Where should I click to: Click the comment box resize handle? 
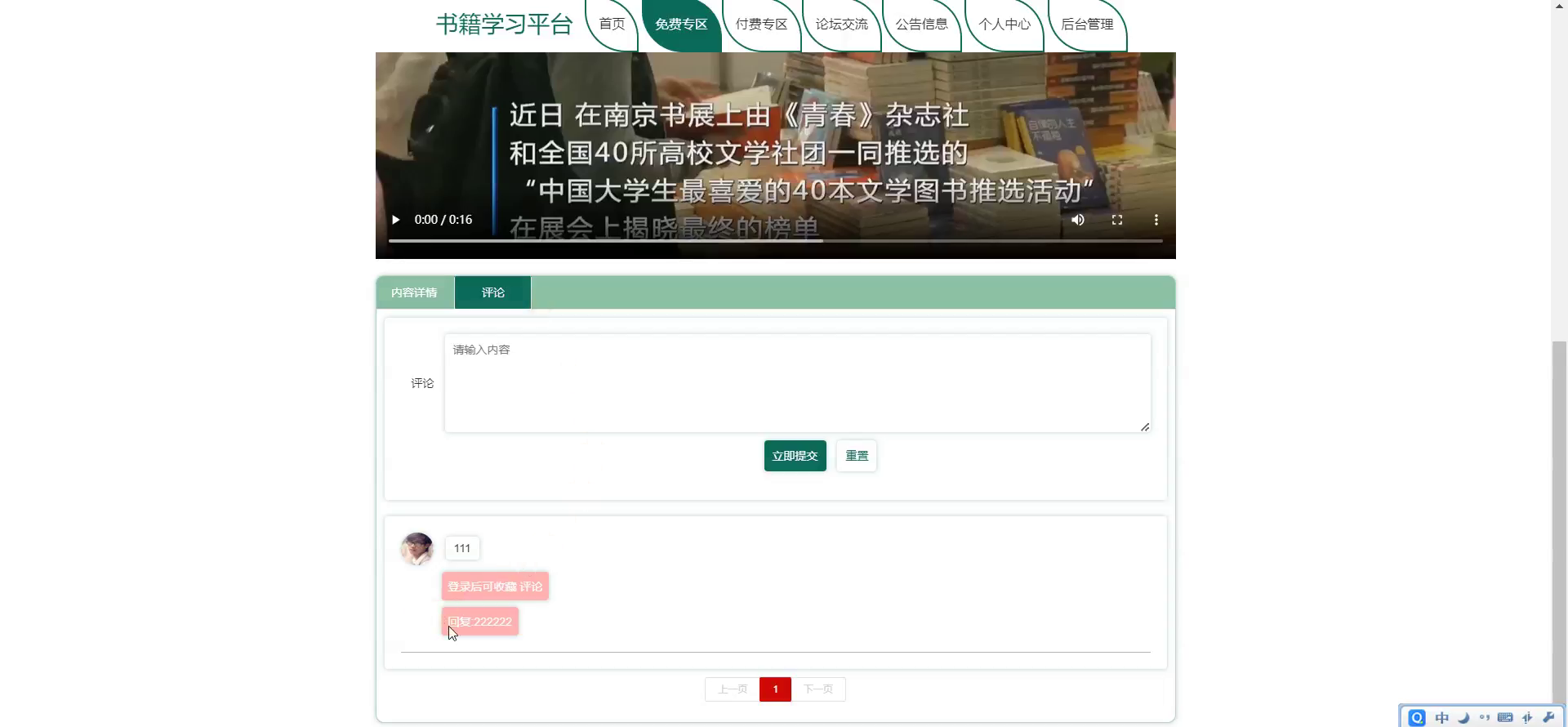click(1145, 426)
